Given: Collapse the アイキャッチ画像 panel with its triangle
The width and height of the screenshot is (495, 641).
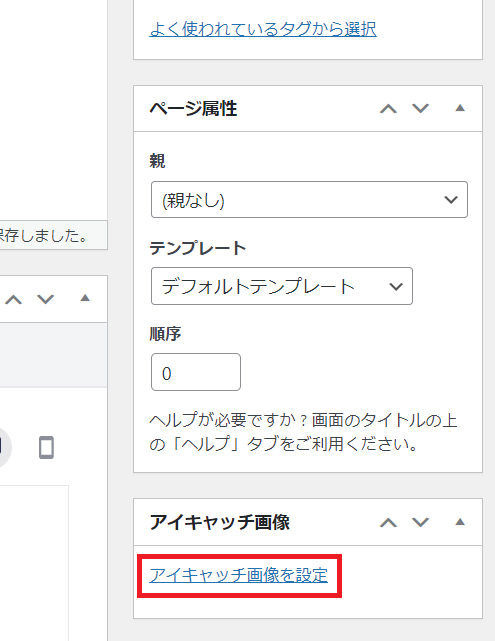Looking at the screenshot, I should coord(460,522).
